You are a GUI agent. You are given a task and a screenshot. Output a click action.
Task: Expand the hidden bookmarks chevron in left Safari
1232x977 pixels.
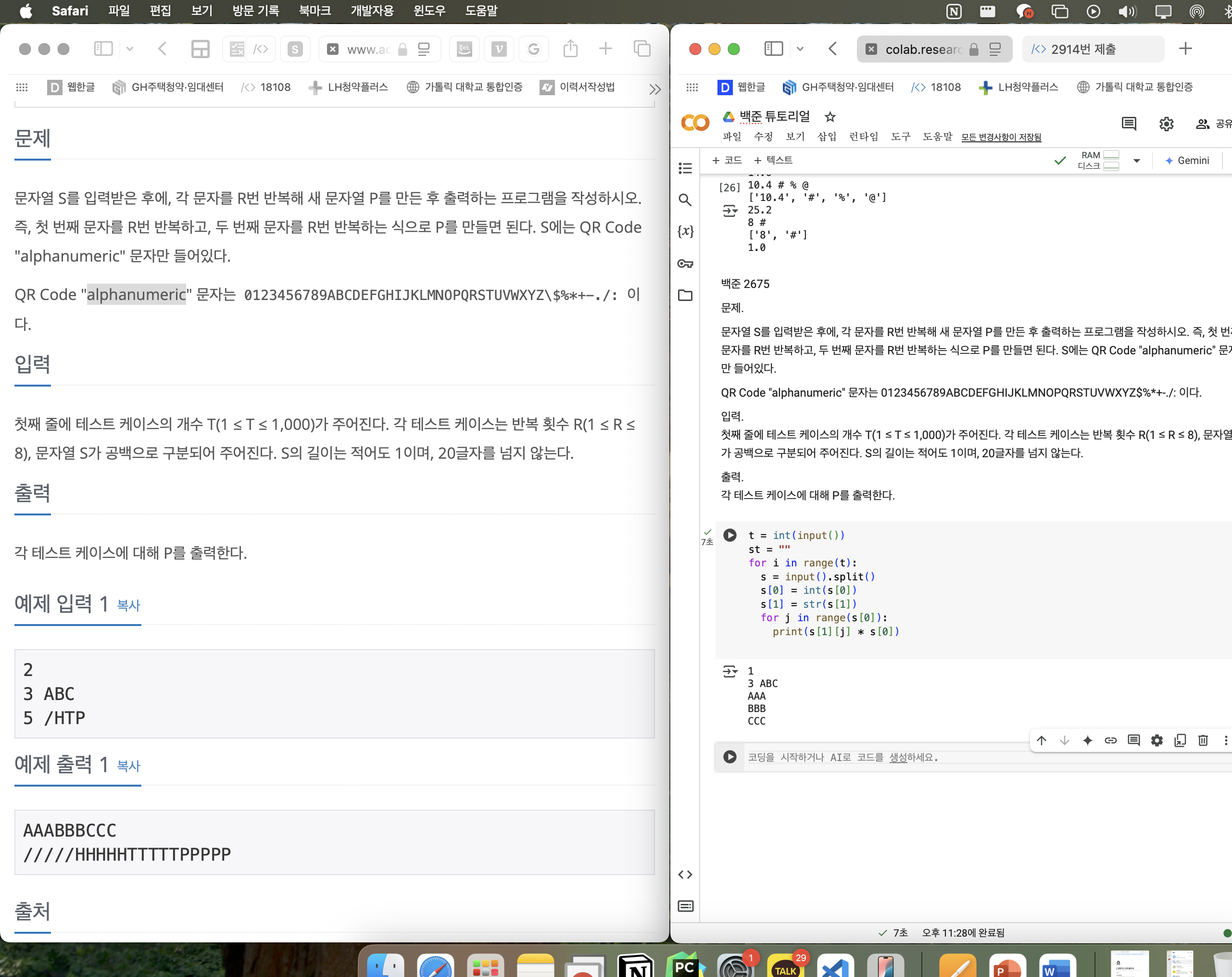pyautogui.click(x=655, y=88)
